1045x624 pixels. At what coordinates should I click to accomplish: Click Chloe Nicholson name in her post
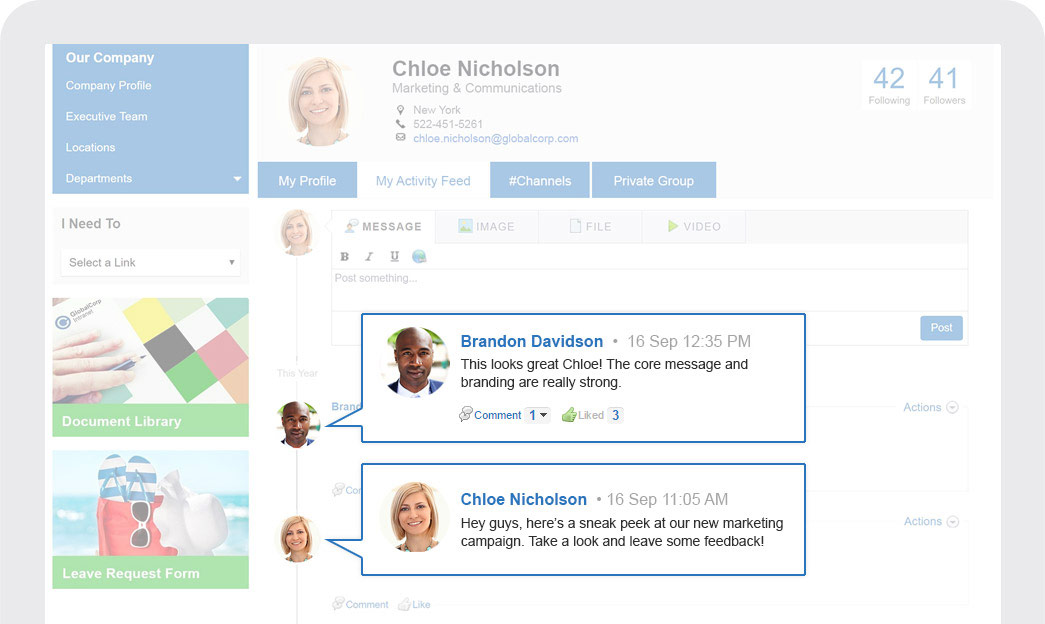click(x=524, y=499)
